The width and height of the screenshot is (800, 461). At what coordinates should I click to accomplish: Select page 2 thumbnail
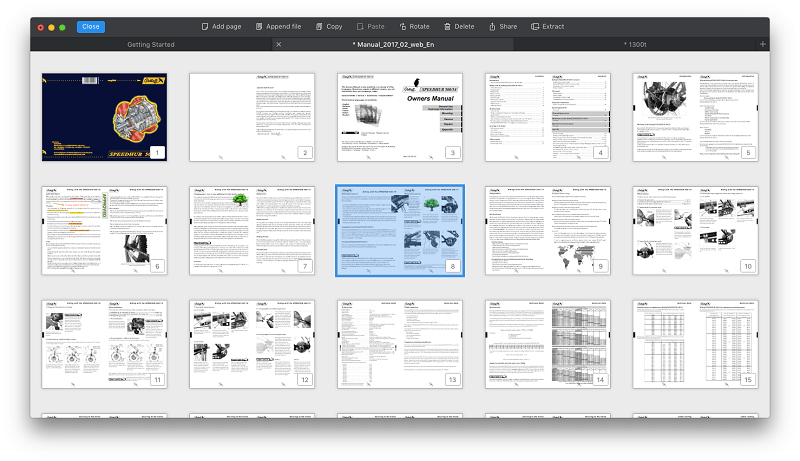252,117
